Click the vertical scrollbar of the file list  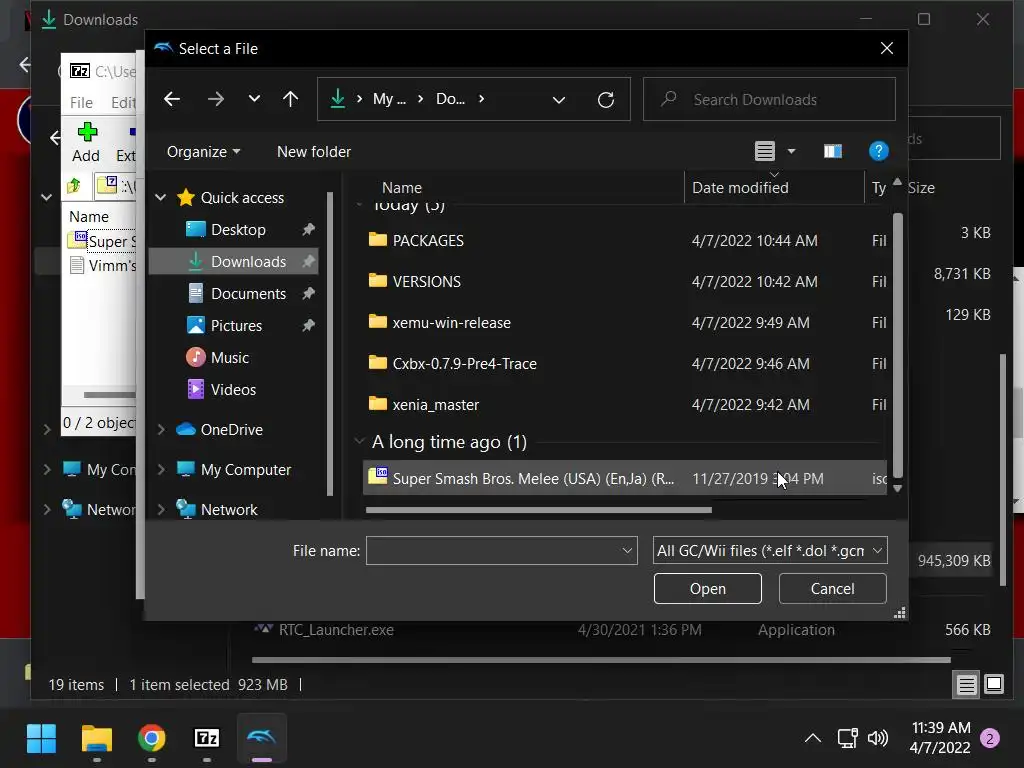pyautogui.click(x=897, y=346)
